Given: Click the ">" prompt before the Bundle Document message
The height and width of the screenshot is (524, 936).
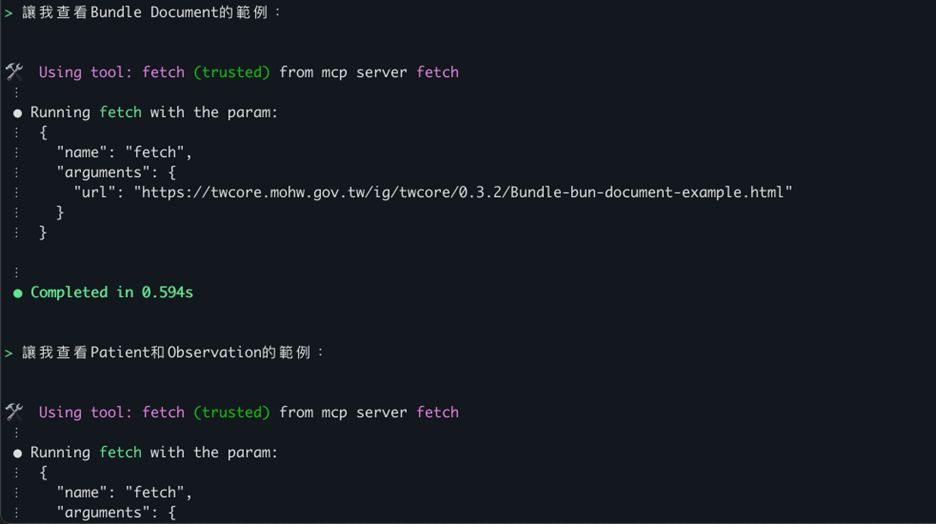Looking at the screenshot, I should pyautogui.click(x=9, y=13).
